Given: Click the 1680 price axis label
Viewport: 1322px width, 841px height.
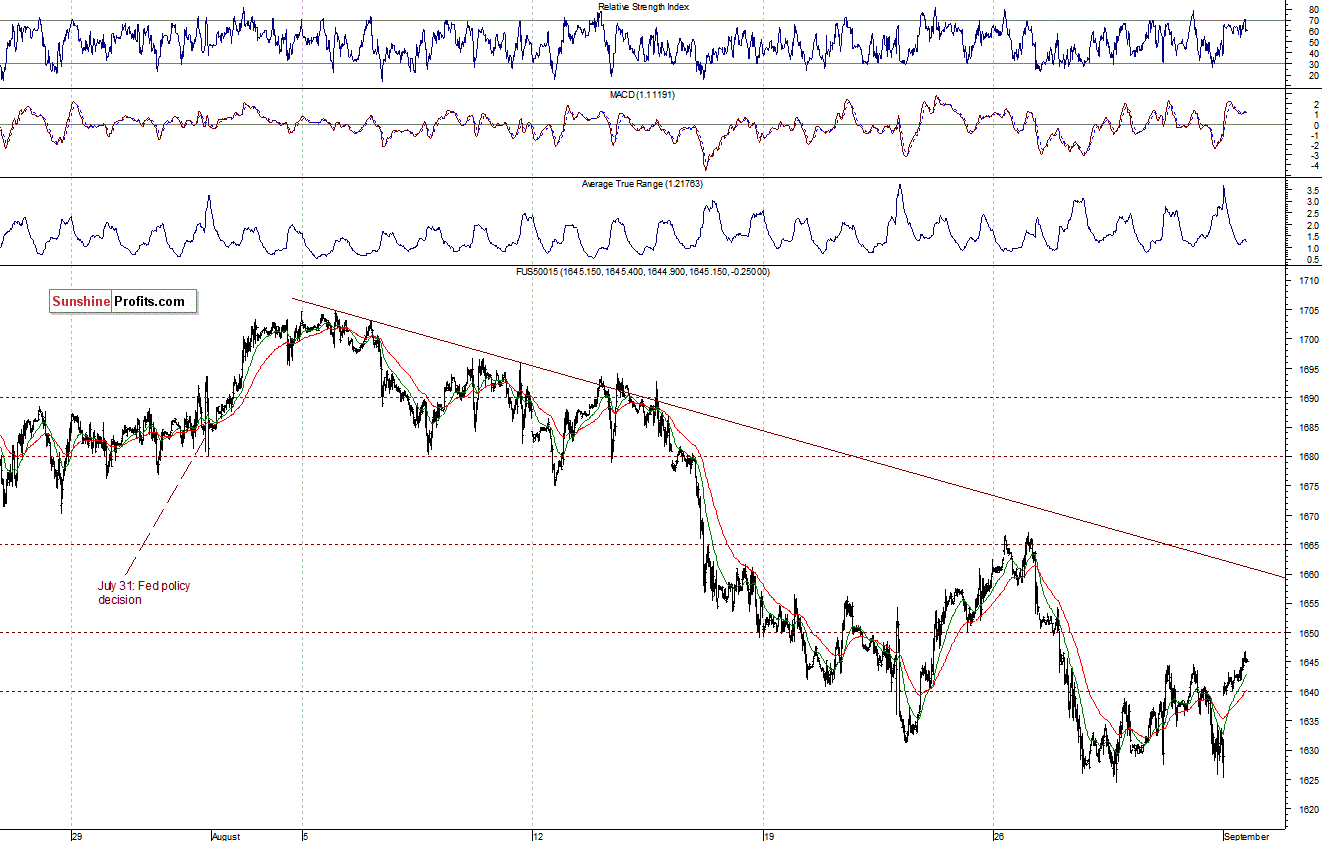Looking at the screenshot, I should pos(1308,458).
